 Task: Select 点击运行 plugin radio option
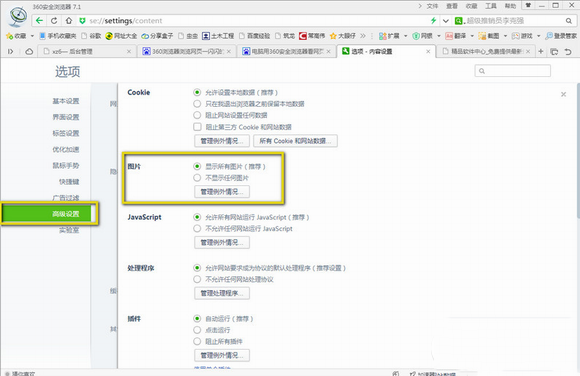point(197,330)
